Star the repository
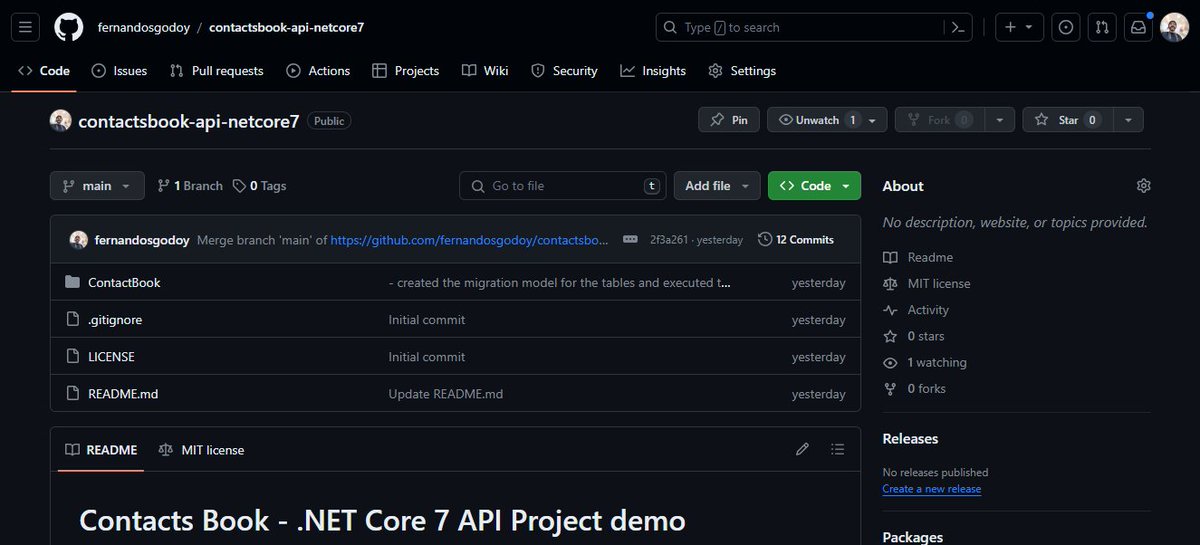Screen dimensions: 1200x545 coord(1067,120)
